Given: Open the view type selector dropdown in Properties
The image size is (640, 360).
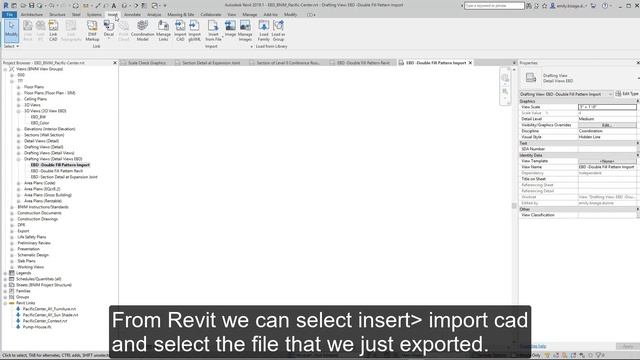Looking at the screenshot, I should 610,94.
